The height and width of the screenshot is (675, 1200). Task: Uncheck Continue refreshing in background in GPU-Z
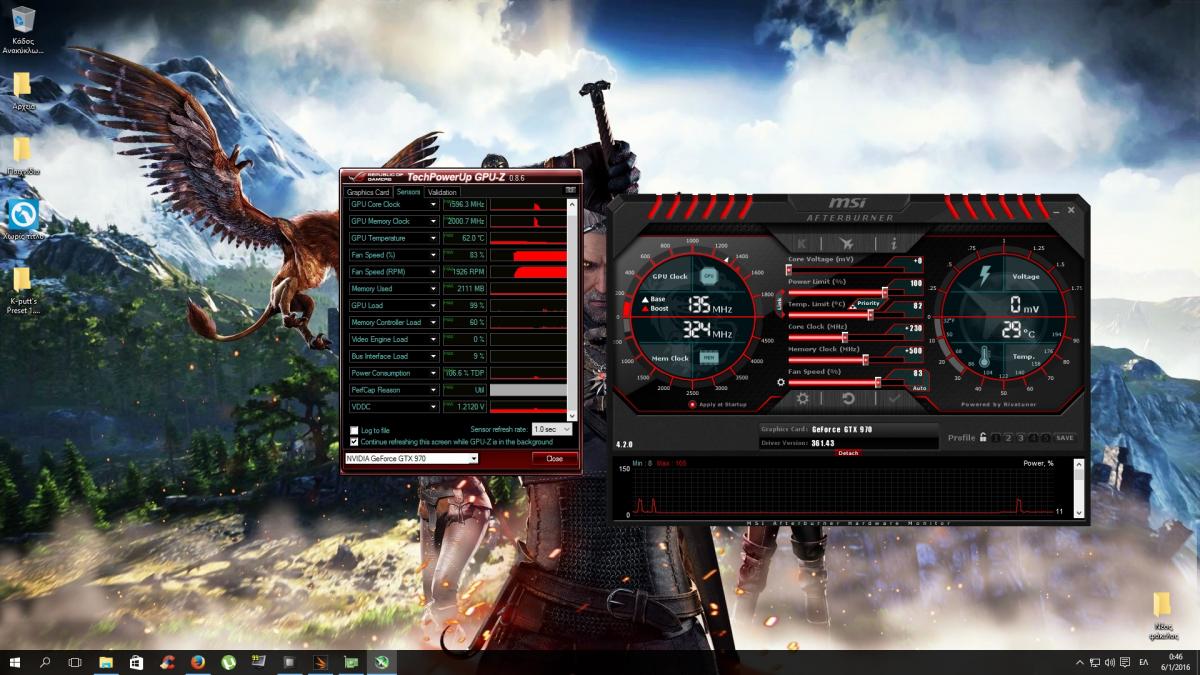click(354, 441)
